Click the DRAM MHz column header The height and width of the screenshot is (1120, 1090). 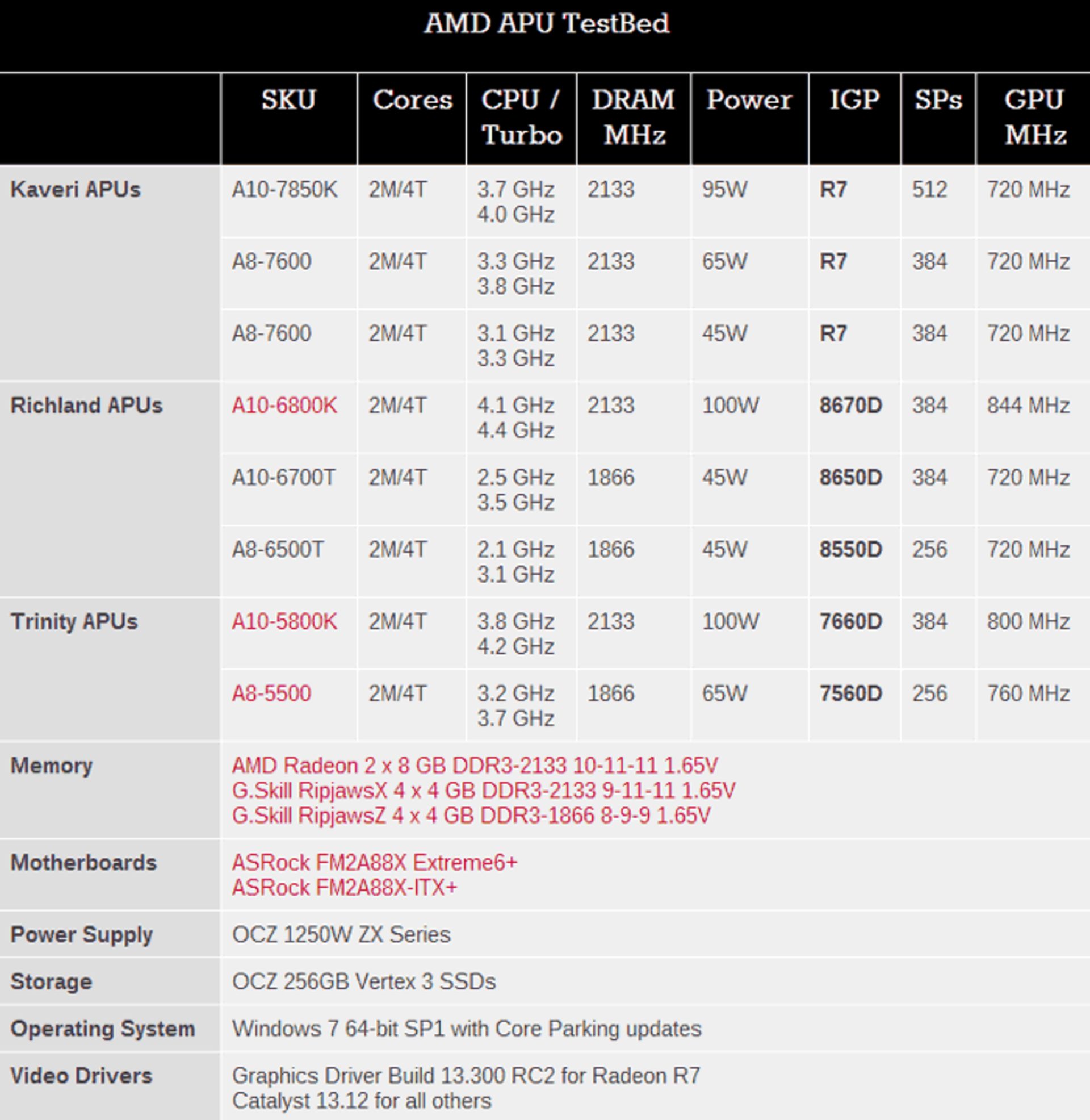[x=633, y=118]
